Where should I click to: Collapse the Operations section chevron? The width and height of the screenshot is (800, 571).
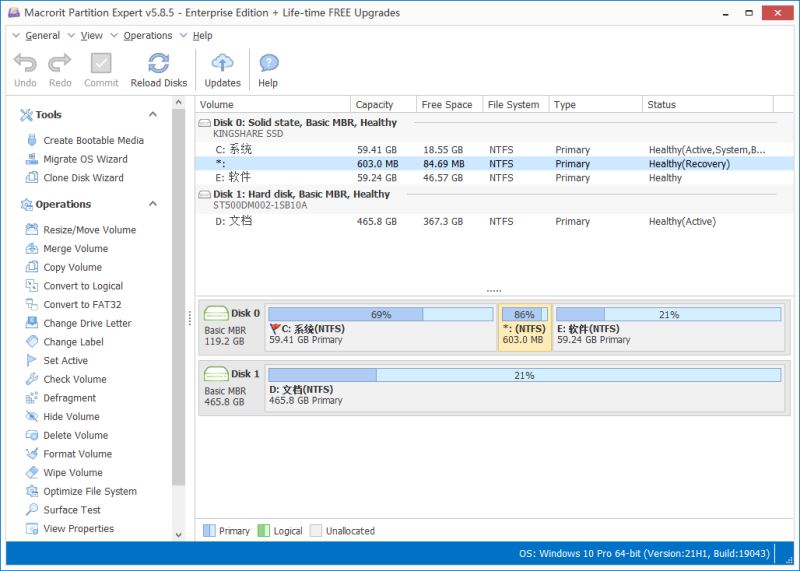click(x=153, y=204)
